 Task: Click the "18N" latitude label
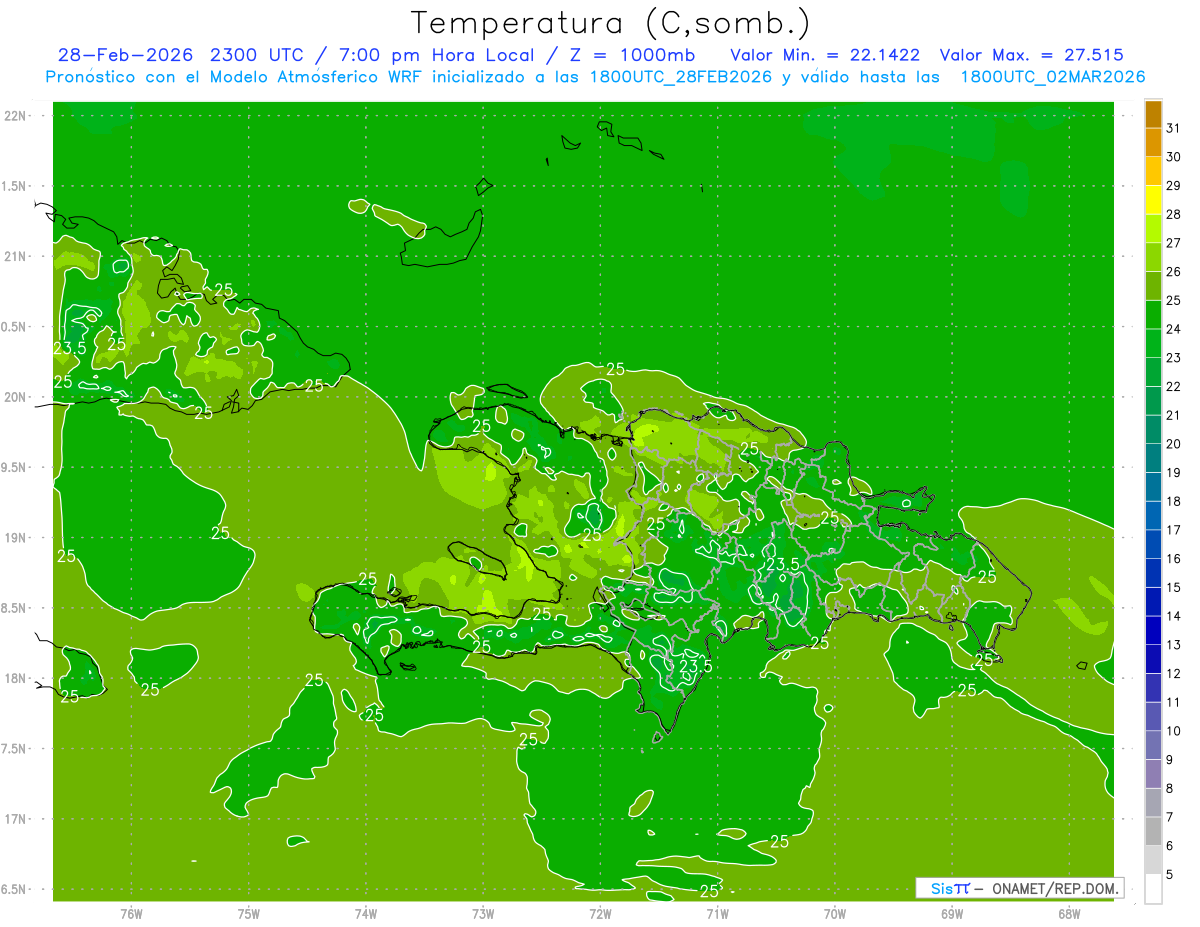pos(16,678)
